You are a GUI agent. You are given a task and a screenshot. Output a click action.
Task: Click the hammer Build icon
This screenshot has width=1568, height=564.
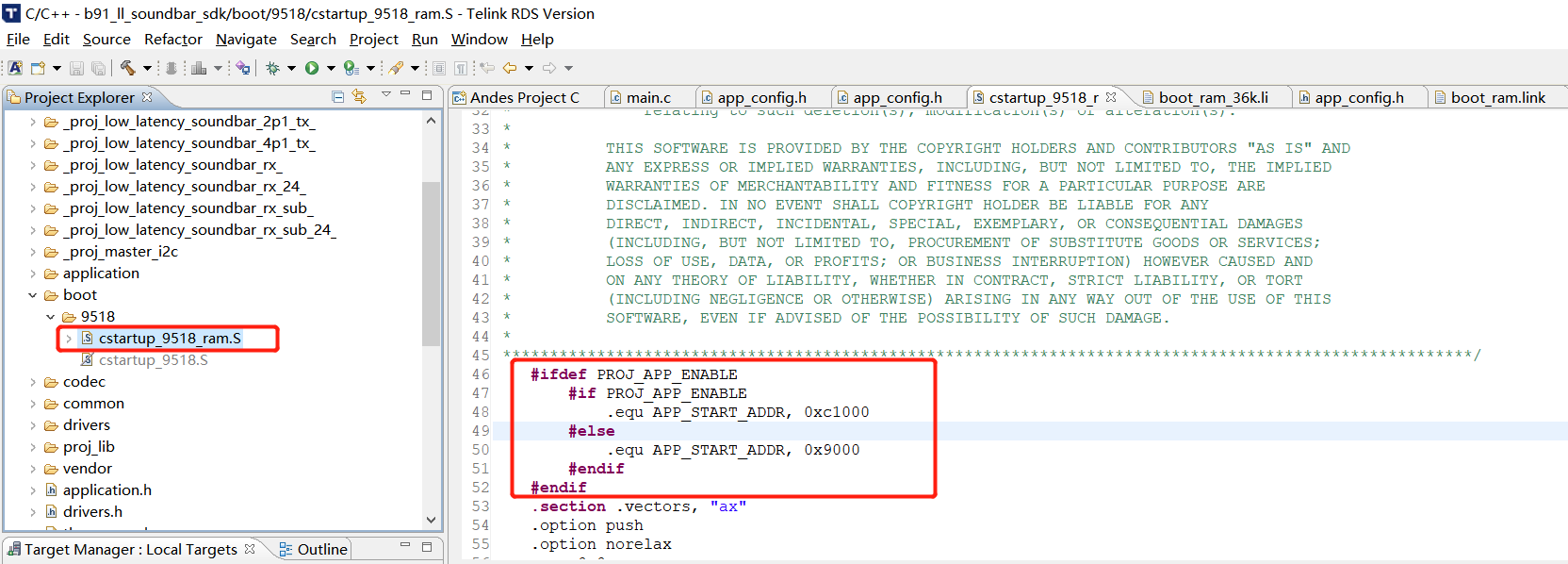click(x=127, y=68)
